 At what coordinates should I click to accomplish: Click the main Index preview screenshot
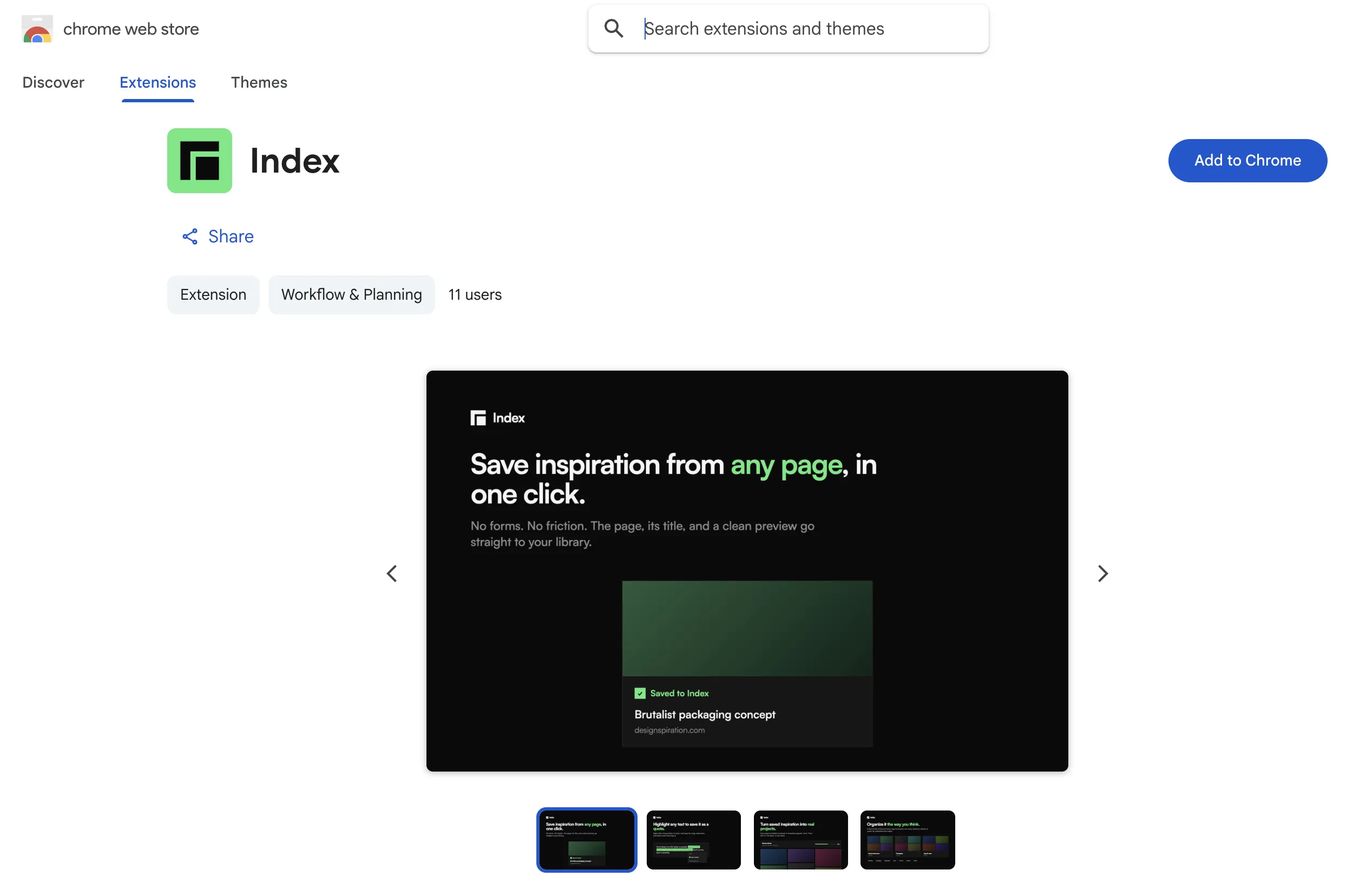[x=746, y=571]
